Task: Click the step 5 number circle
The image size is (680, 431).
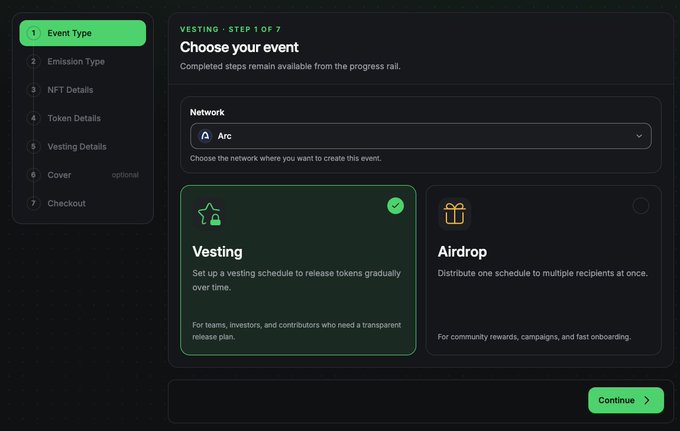Action: [33, 147]
